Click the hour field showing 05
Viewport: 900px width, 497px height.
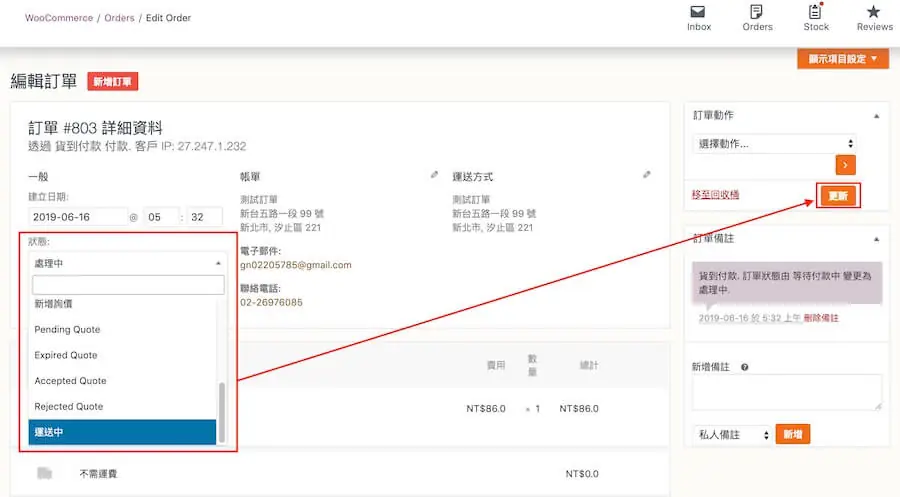pyautogui.click(x=160, y=217)
